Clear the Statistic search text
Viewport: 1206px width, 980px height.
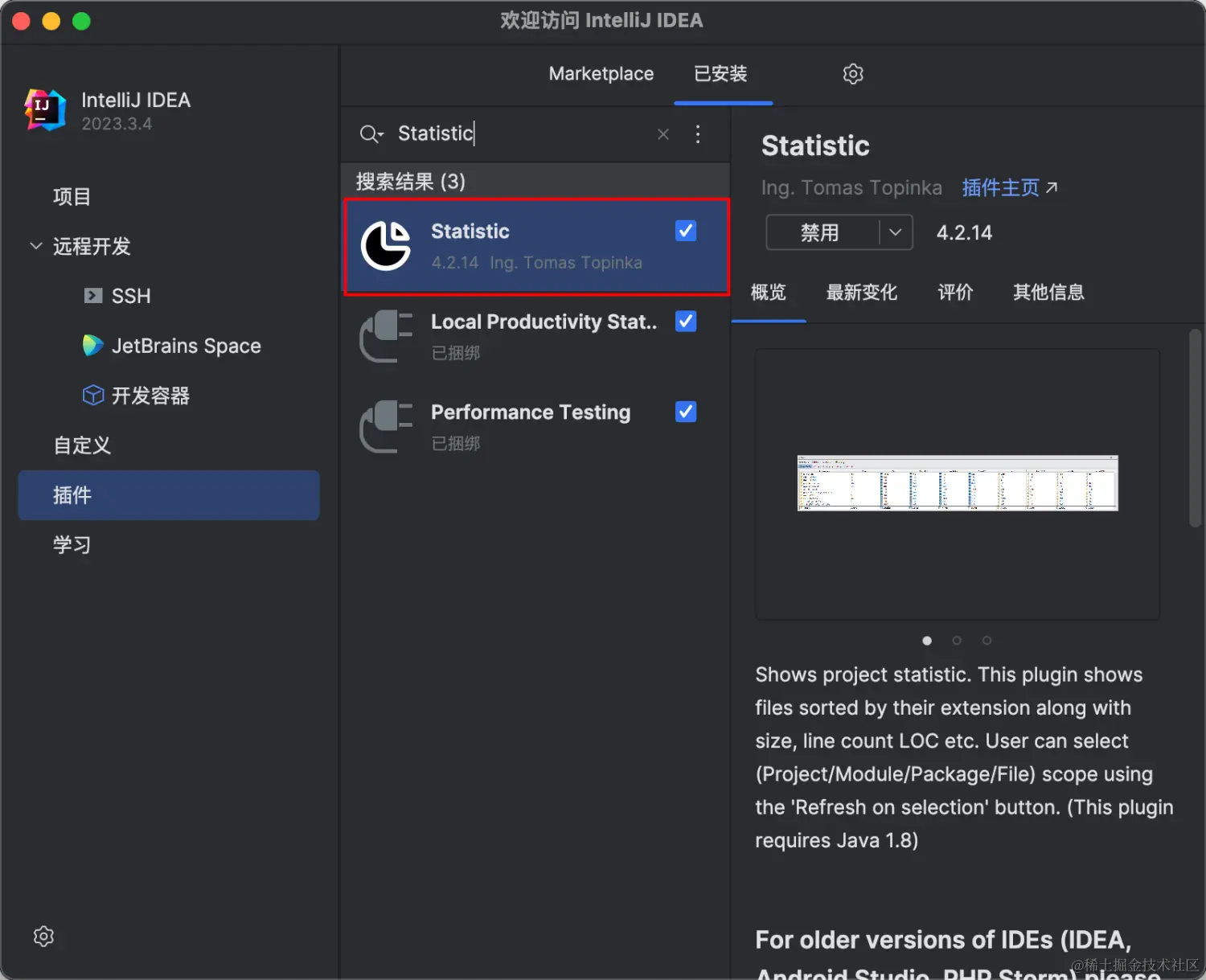click(663, 134)
